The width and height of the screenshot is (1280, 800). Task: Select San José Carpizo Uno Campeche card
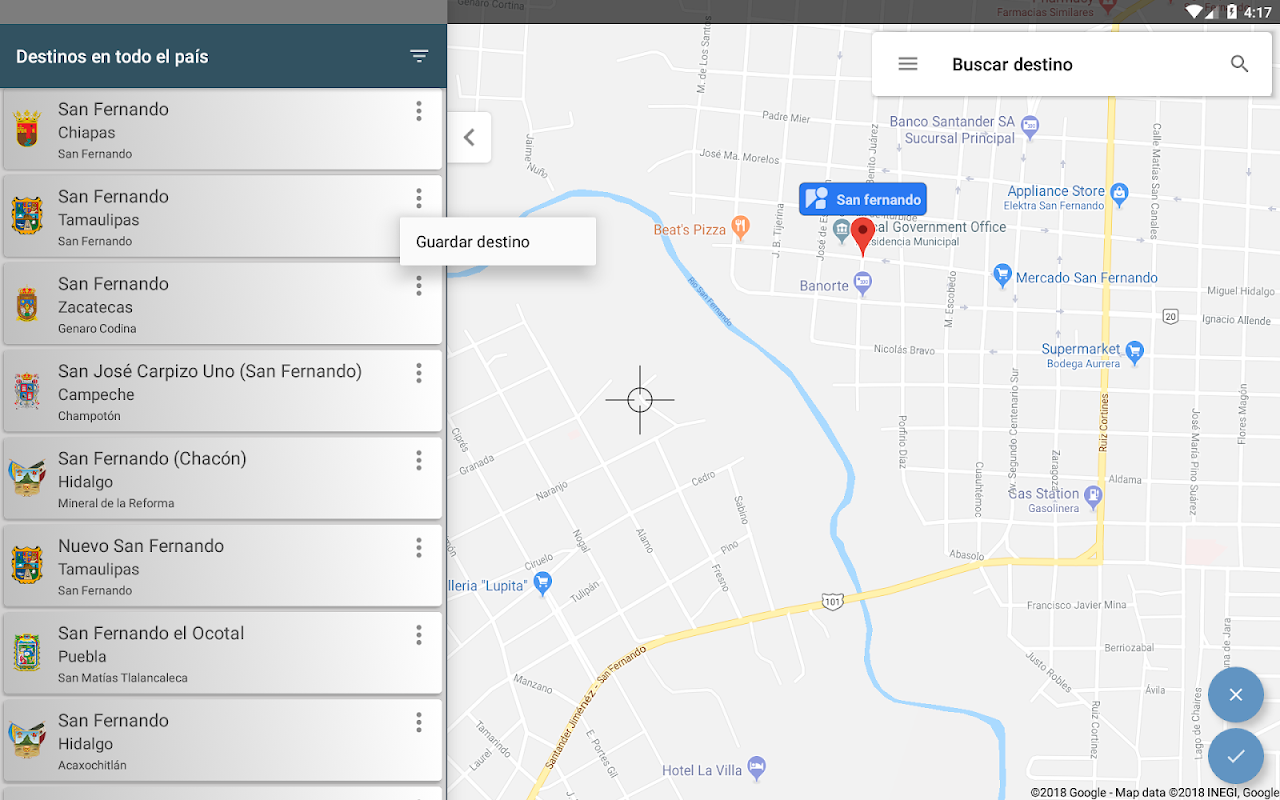[222, 392]
